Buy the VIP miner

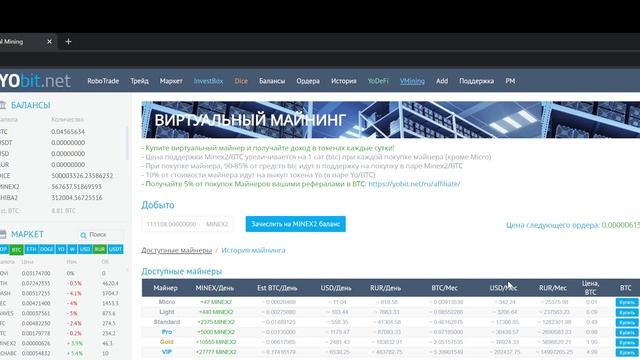pos(627,352)
